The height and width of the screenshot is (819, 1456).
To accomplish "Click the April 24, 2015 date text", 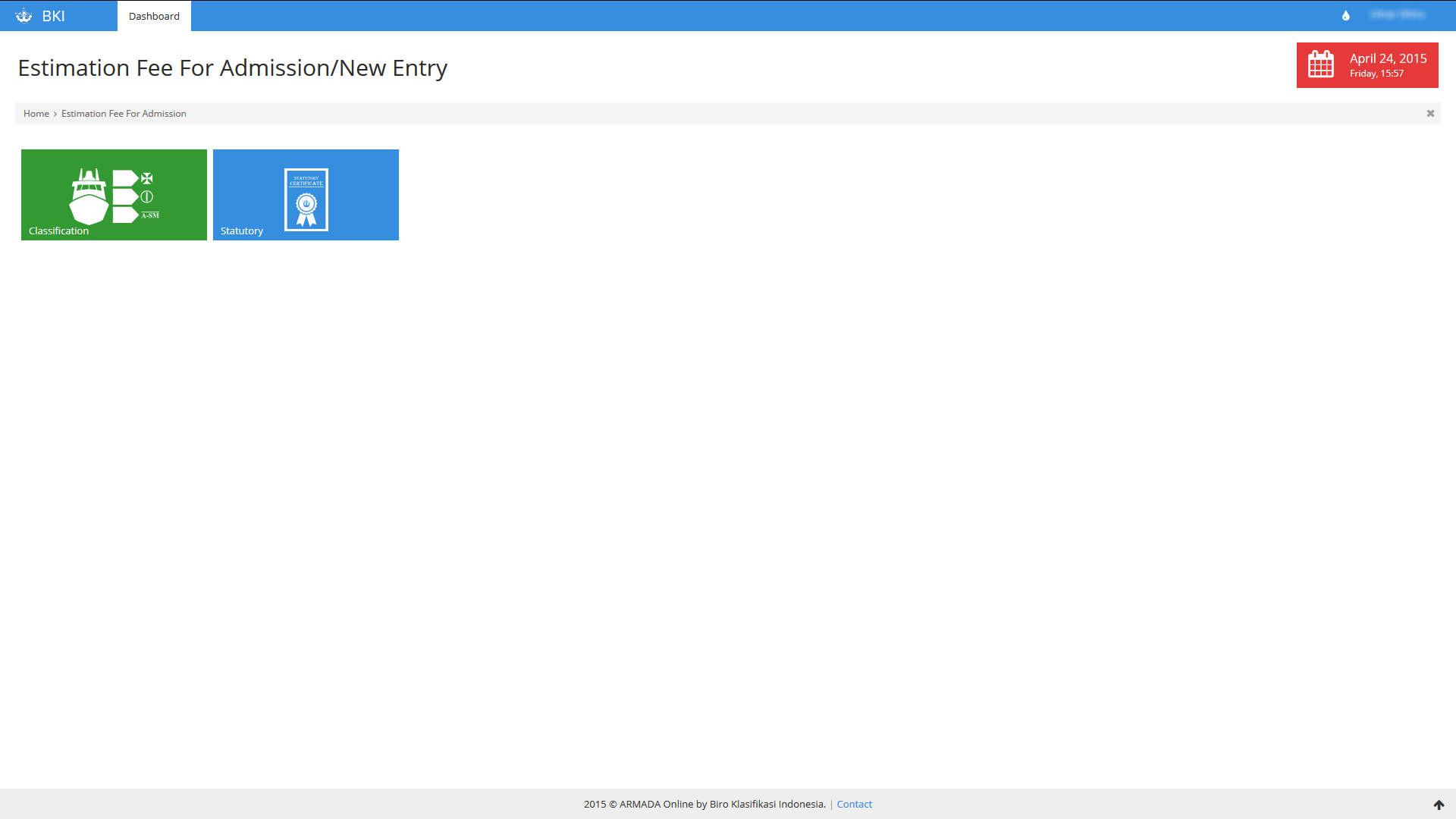I will [1388, 58].
